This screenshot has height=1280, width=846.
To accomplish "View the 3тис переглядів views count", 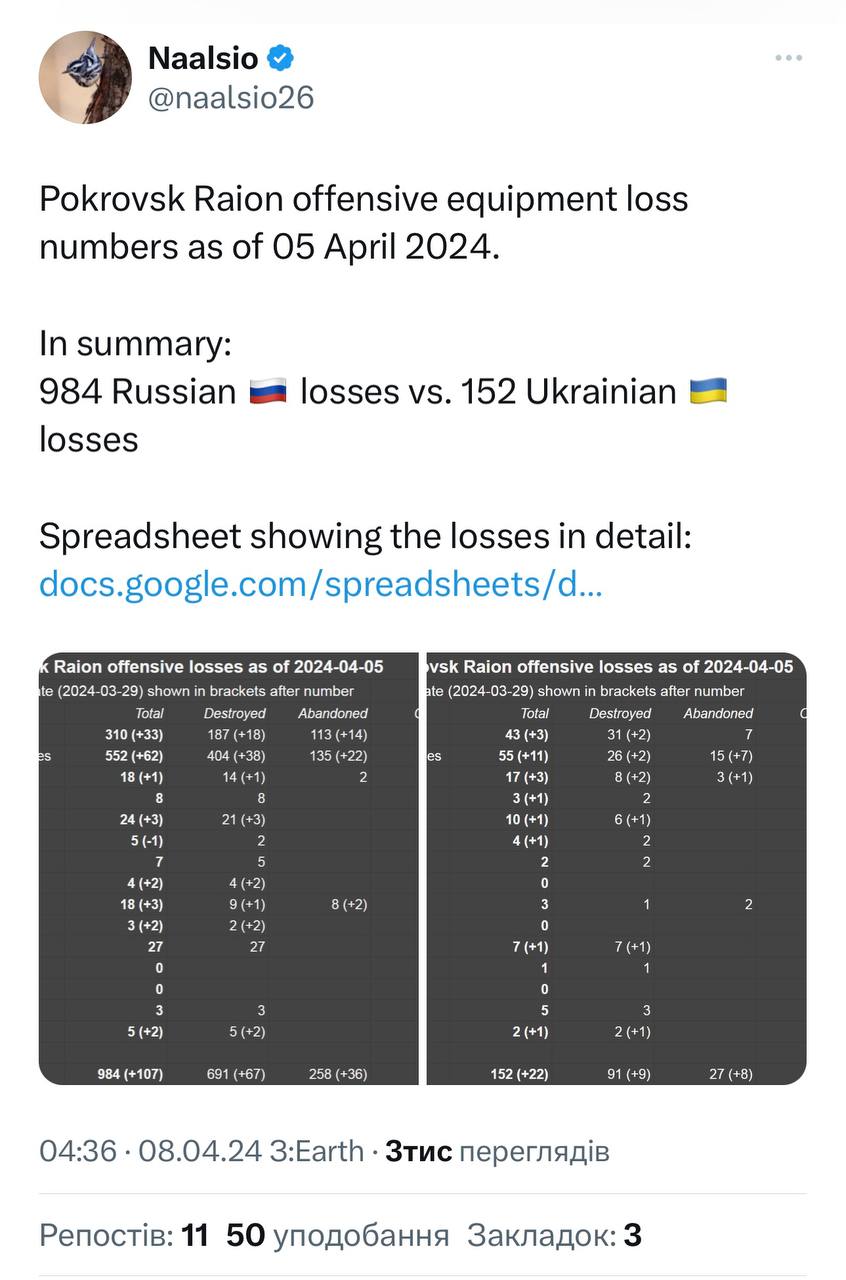I will [x=497, y=1151].
